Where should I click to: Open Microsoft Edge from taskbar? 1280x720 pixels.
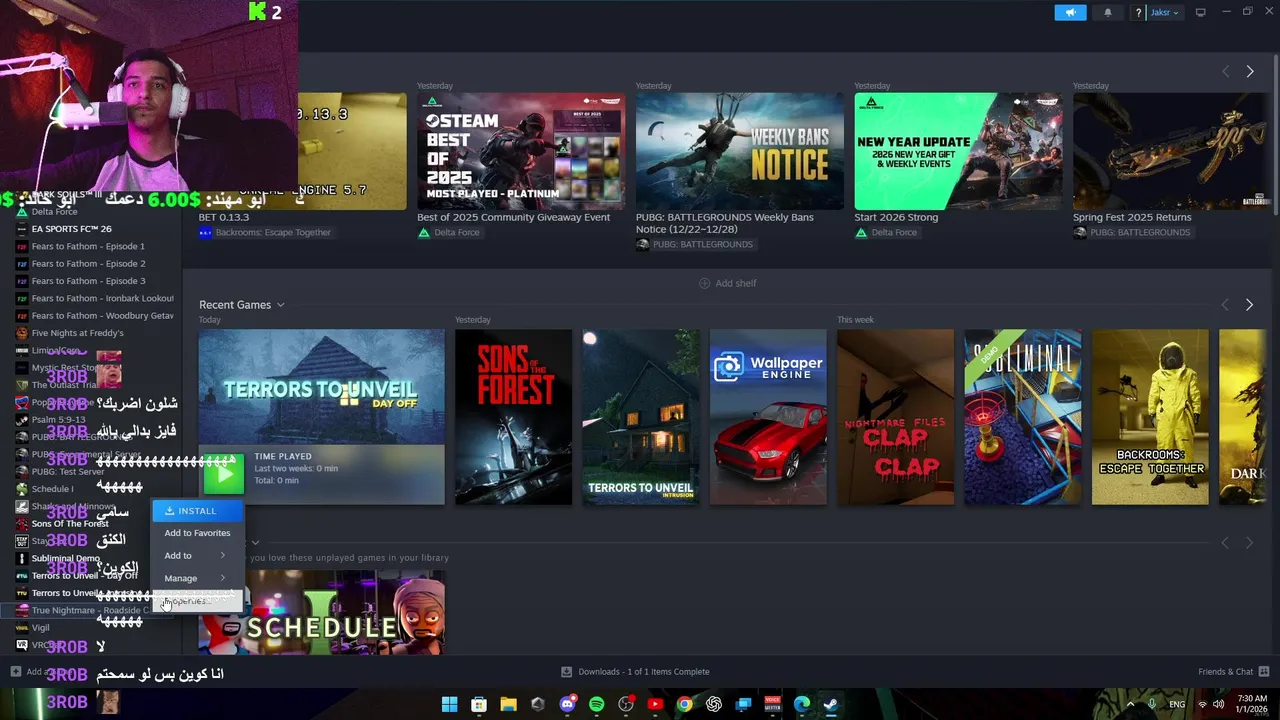pyautogui.click(x=801, y=704)
